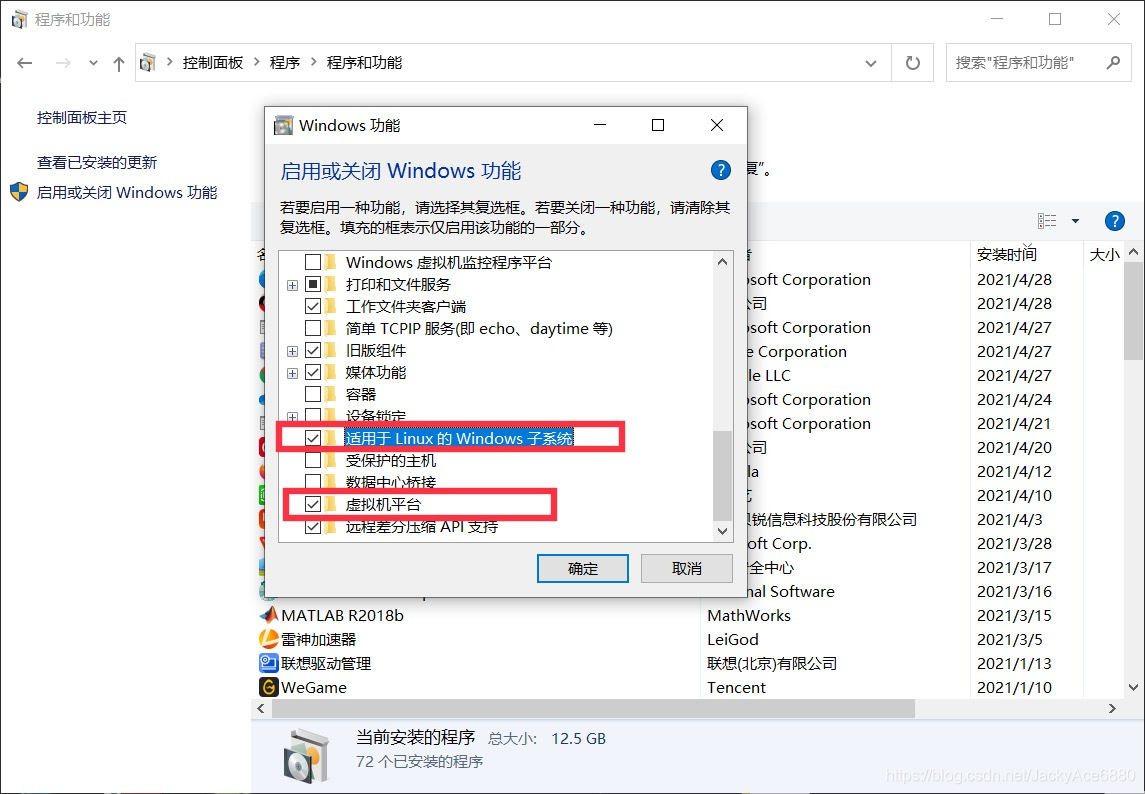The image size is (1145, 794).
Task: Enable the 容器 checkbox
Action: (x=313, y=394)
